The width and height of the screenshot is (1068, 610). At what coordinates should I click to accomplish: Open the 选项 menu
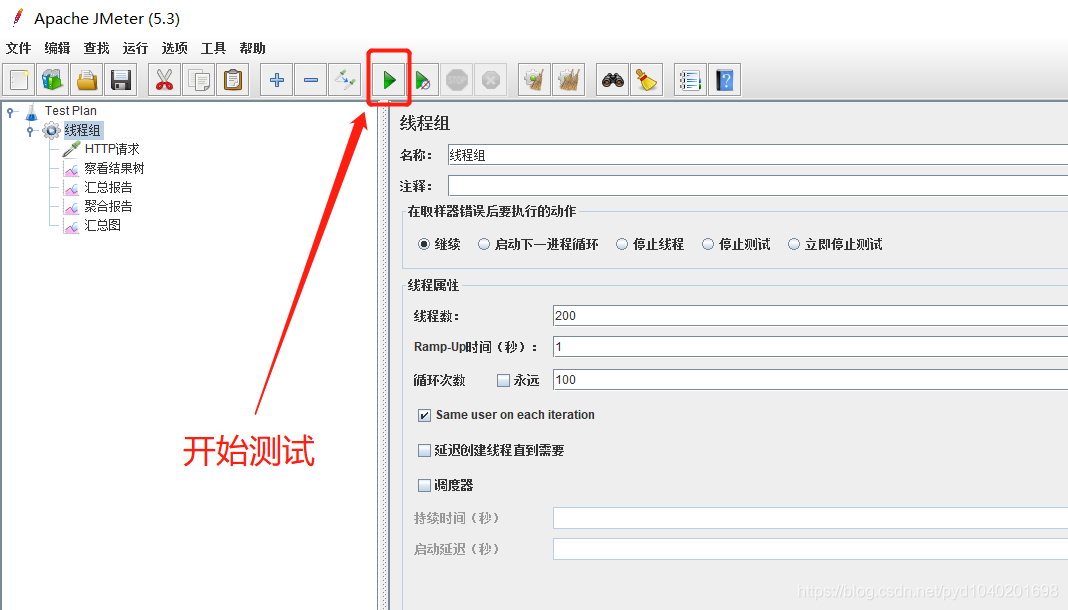tap(174, 48)
